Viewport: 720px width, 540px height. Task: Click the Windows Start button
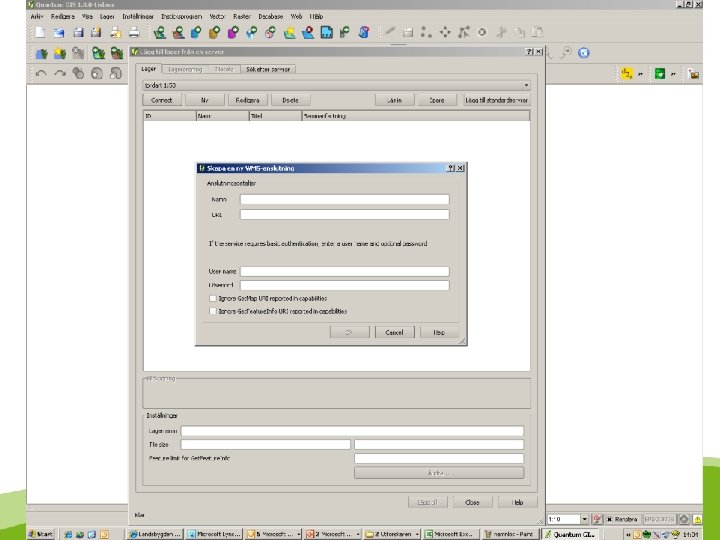click(x=41, y=534)
